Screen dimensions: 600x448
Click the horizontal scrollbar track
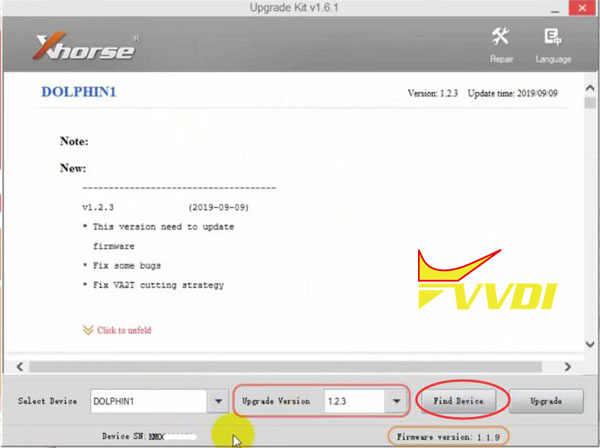285,367
